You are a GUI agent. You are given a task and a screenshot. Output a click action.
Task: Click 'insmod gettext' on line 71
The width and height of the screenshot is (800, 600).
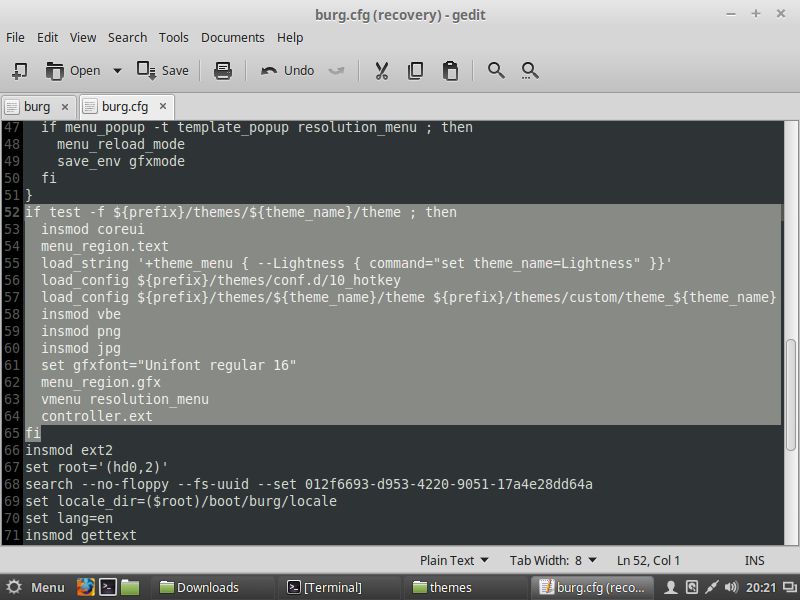(x=81, y=535)
